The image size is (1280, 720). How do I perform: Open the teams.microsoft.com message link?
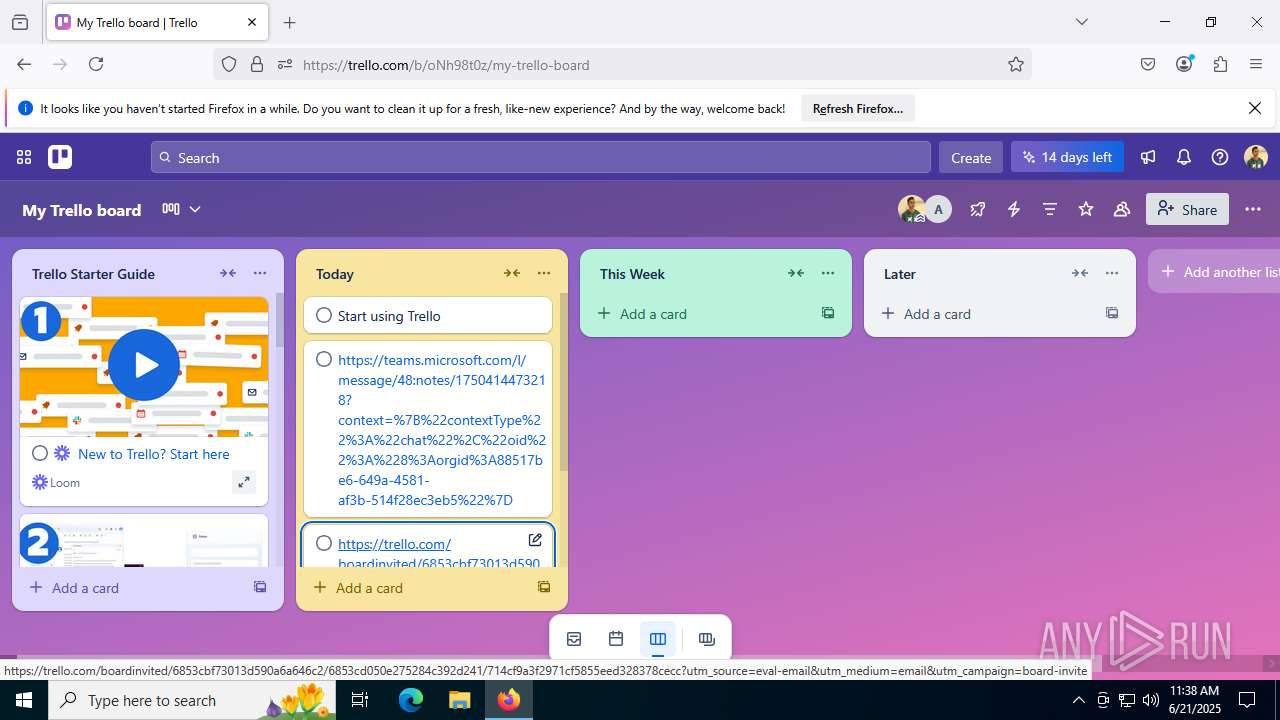[442, 430]
